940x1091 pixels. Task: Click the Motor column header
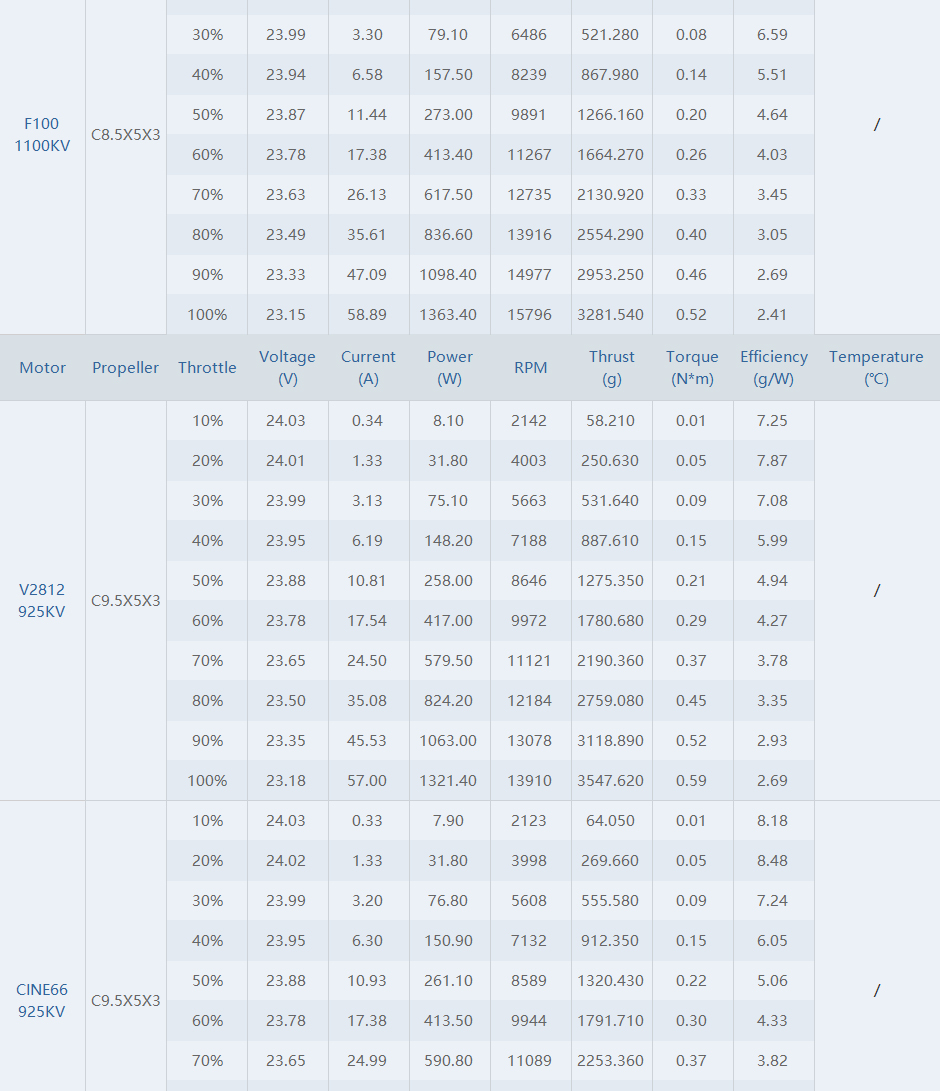[42, 368]
